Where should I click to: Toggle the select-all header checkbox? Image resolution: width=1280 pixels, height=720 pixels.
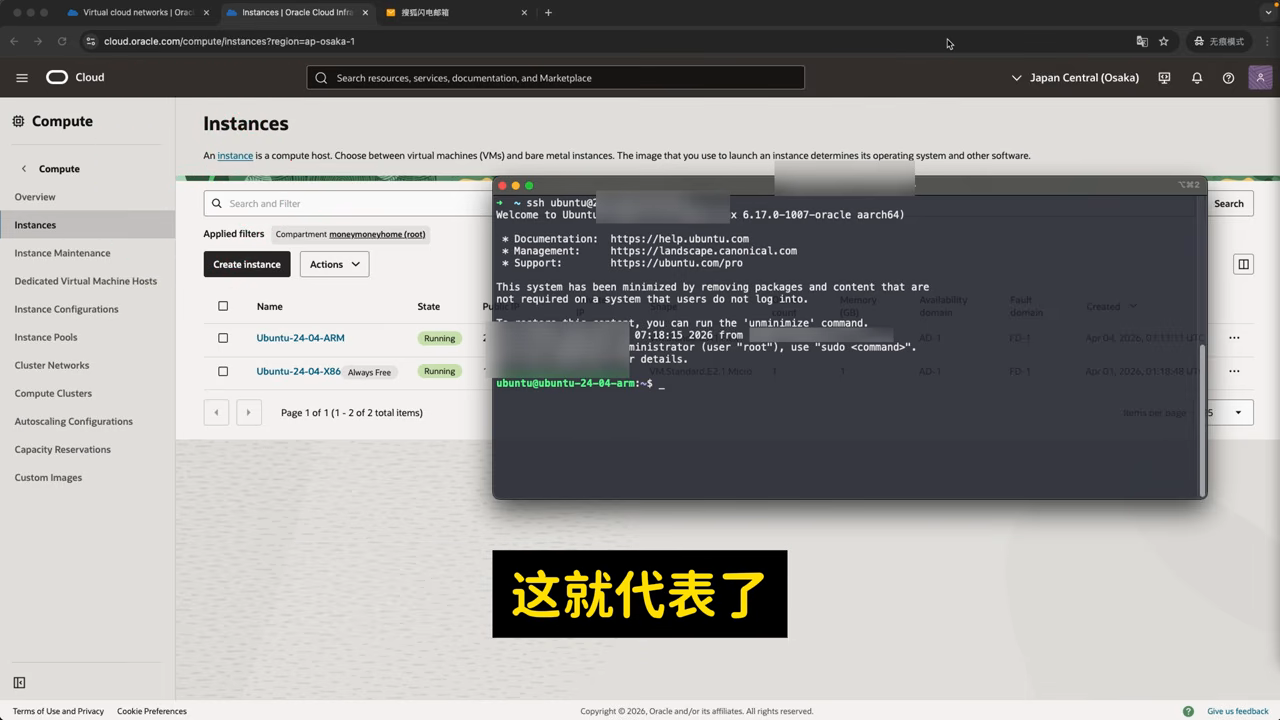point(223,306)
